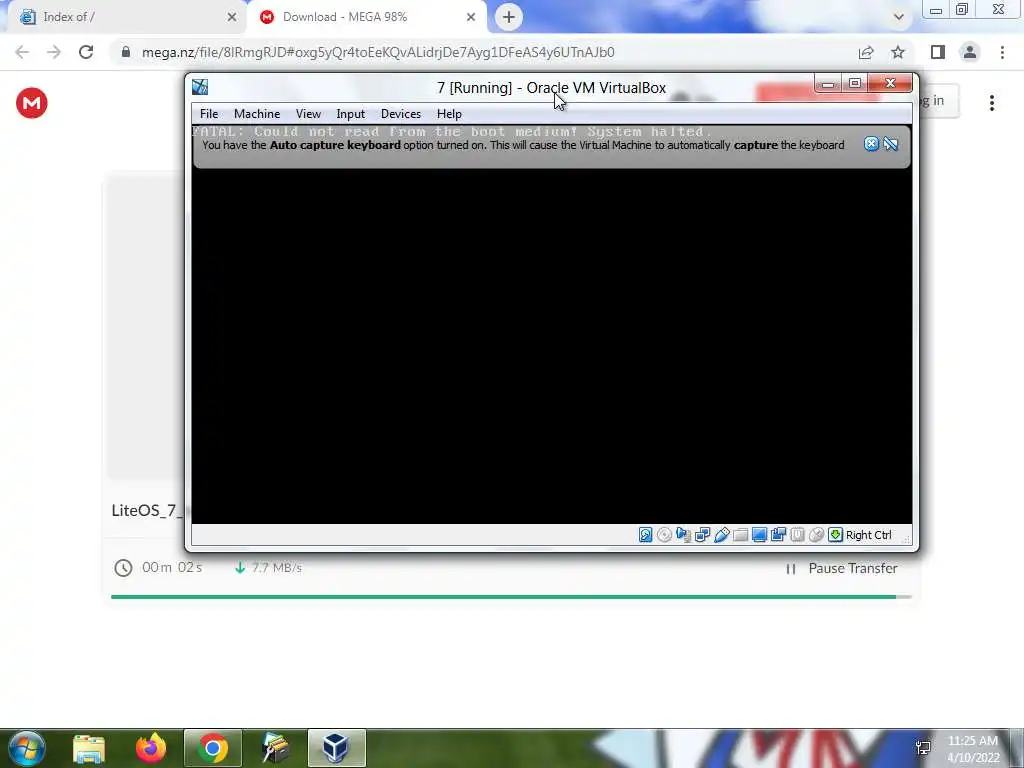Click the VirtualBox window title icon
The height and width of the screenshot is (768, 1024).
[200, 87]
